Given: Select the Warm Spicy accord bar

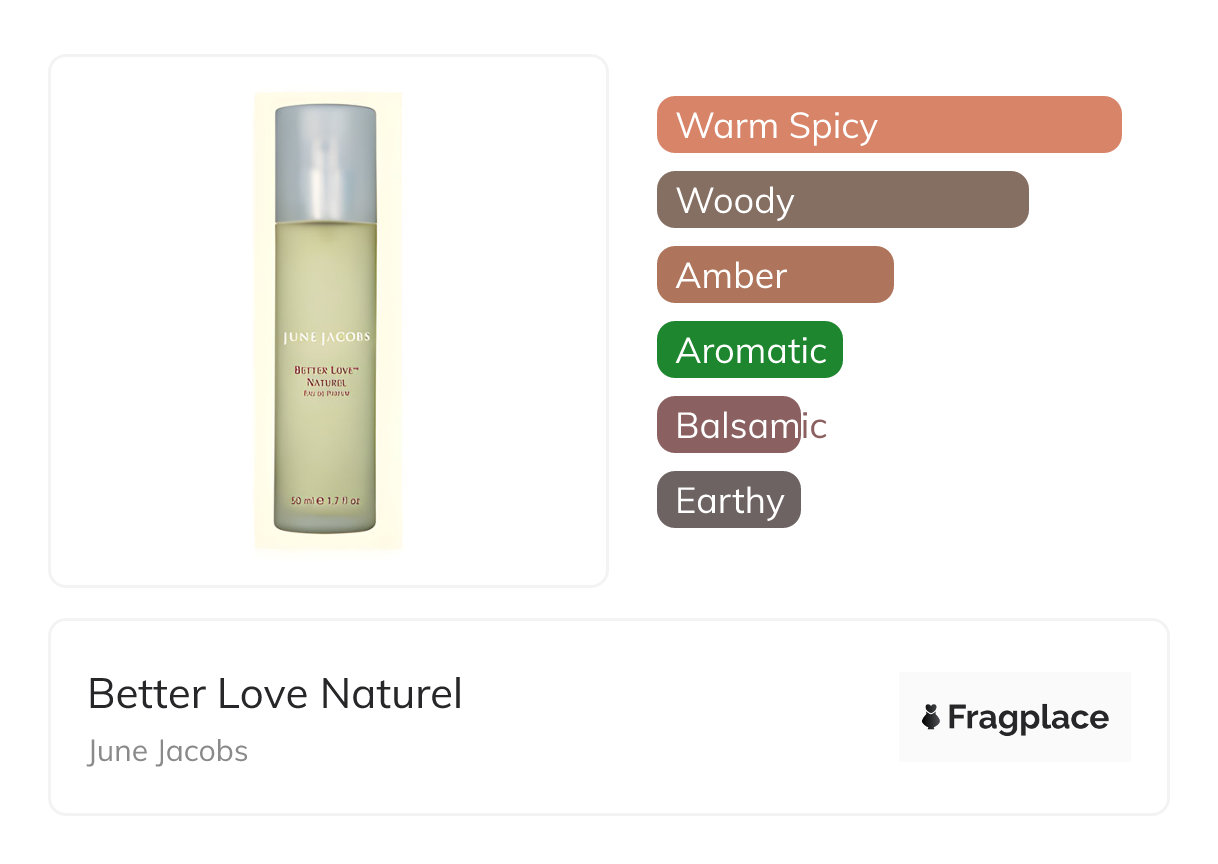Looking at the screenshot, I should click(x=889, y=125).
